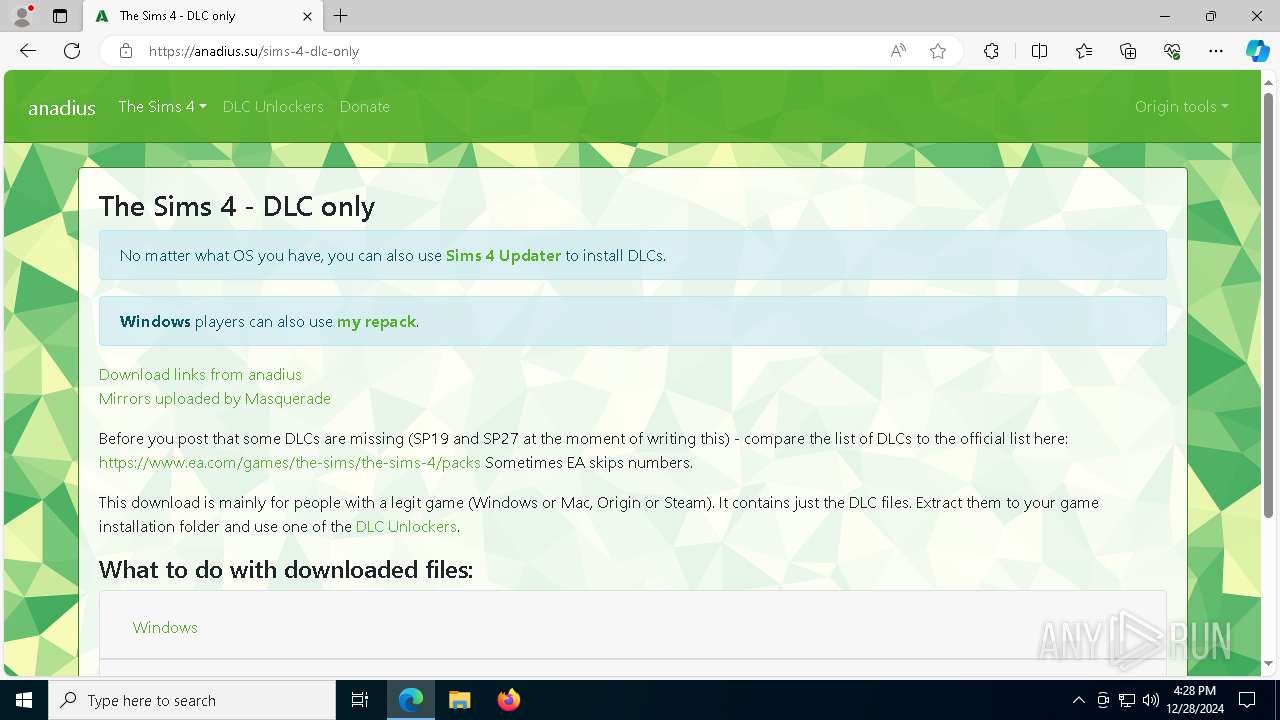Click the browser Back arrow

[28, 51]
